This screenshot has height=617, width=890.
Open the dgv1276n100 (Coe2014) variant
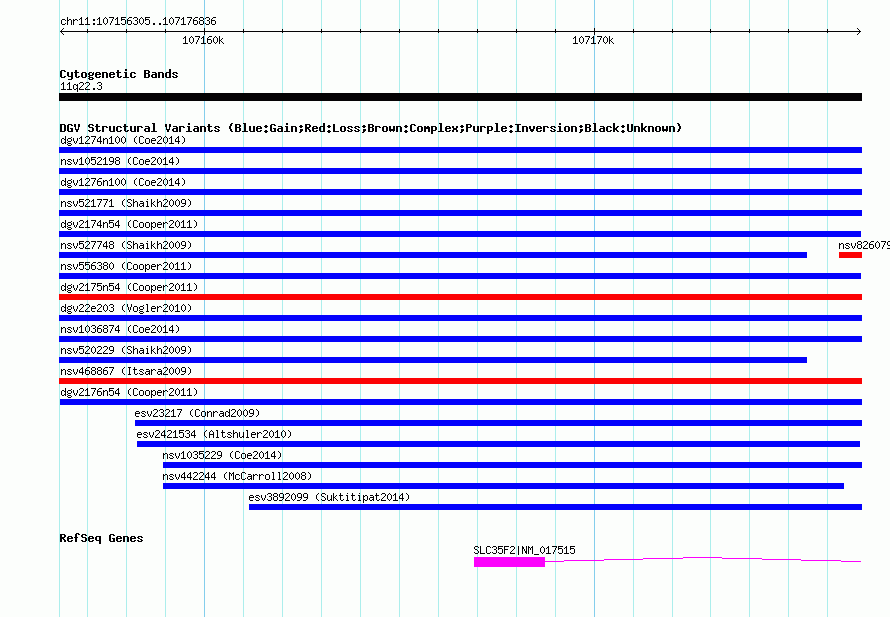pos(460,192)
